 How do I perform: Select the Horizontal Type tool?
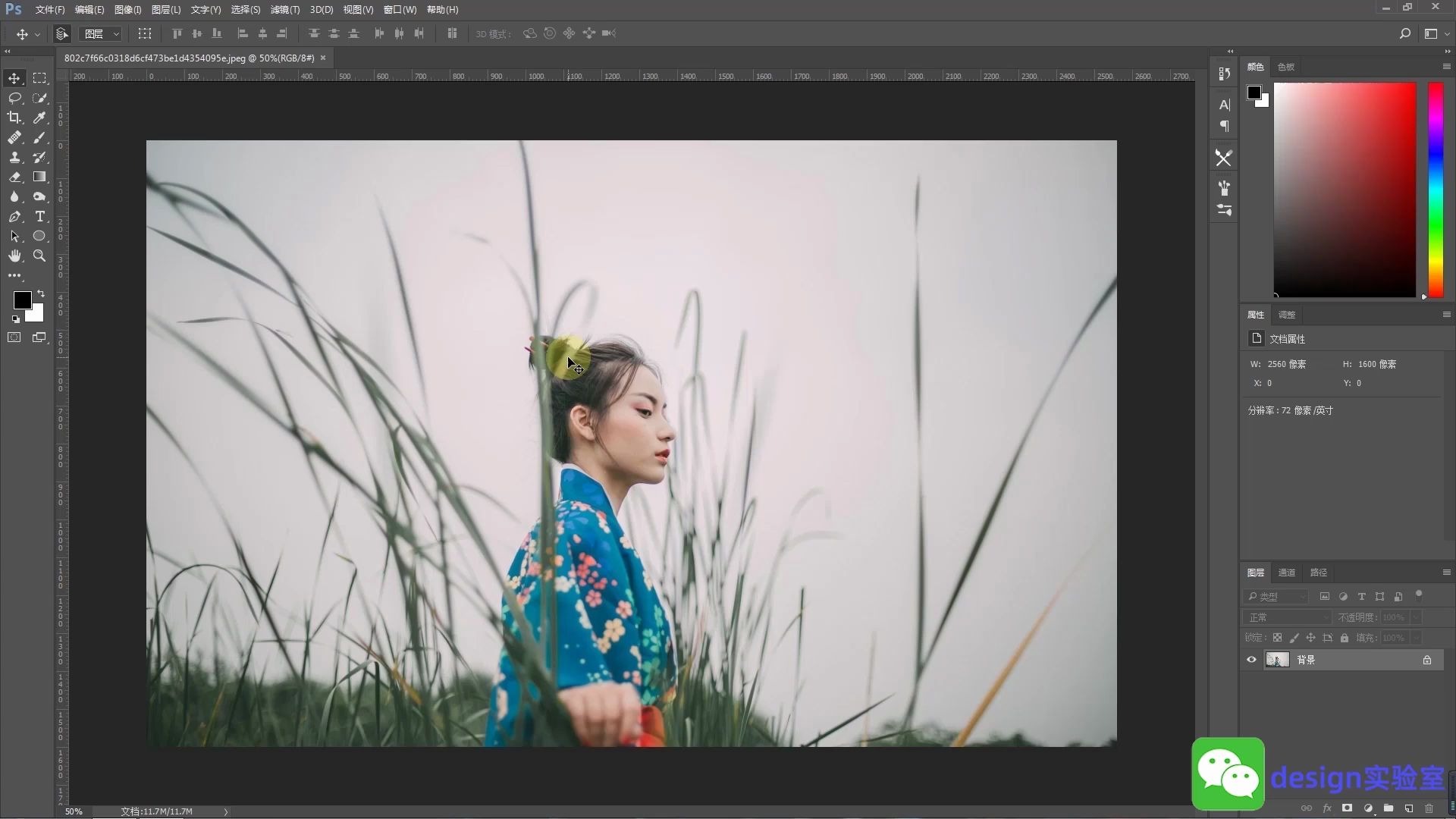[39, 216]
